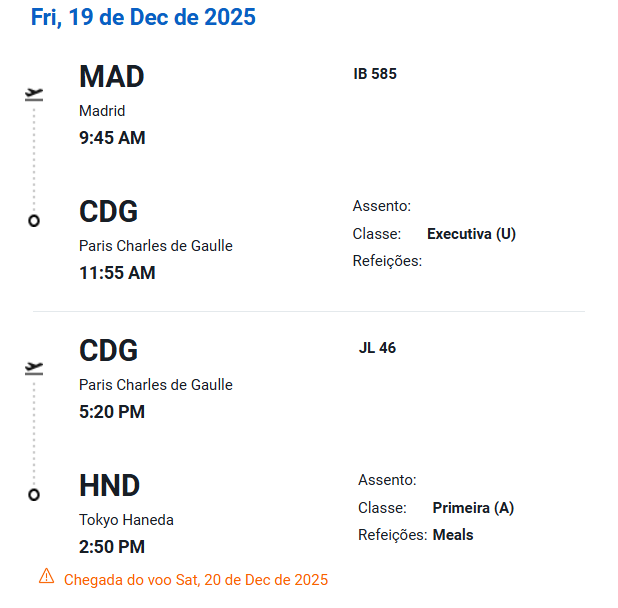
Task: Select the Executiva (U) class value
Action: coord(471,234)
